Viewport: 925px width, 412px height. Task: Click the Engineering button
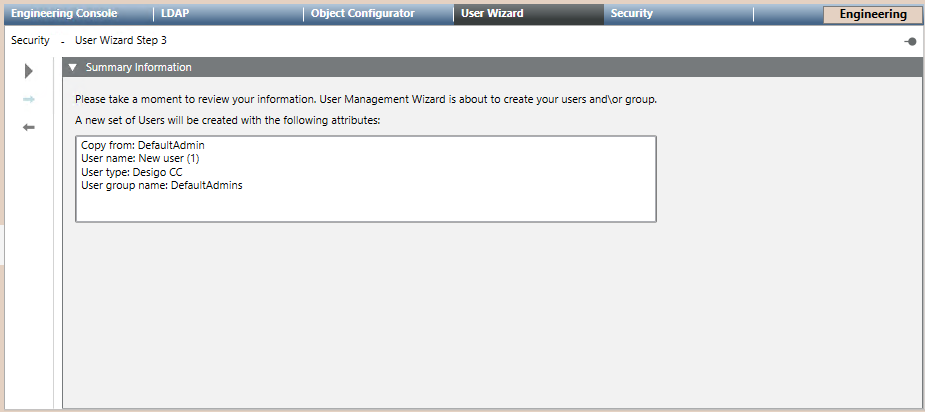(873, 15)
